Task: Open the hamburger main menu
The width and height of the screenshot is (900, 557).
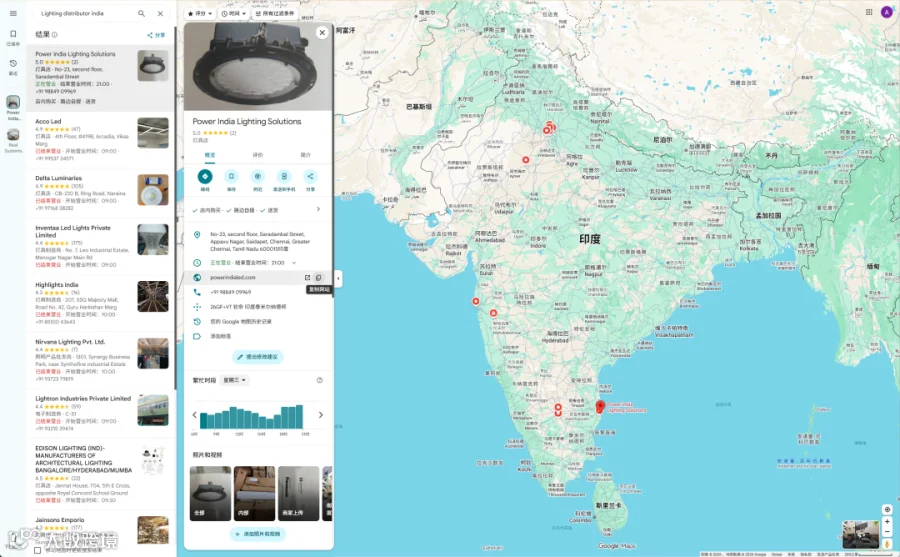Action: point(13,13)
